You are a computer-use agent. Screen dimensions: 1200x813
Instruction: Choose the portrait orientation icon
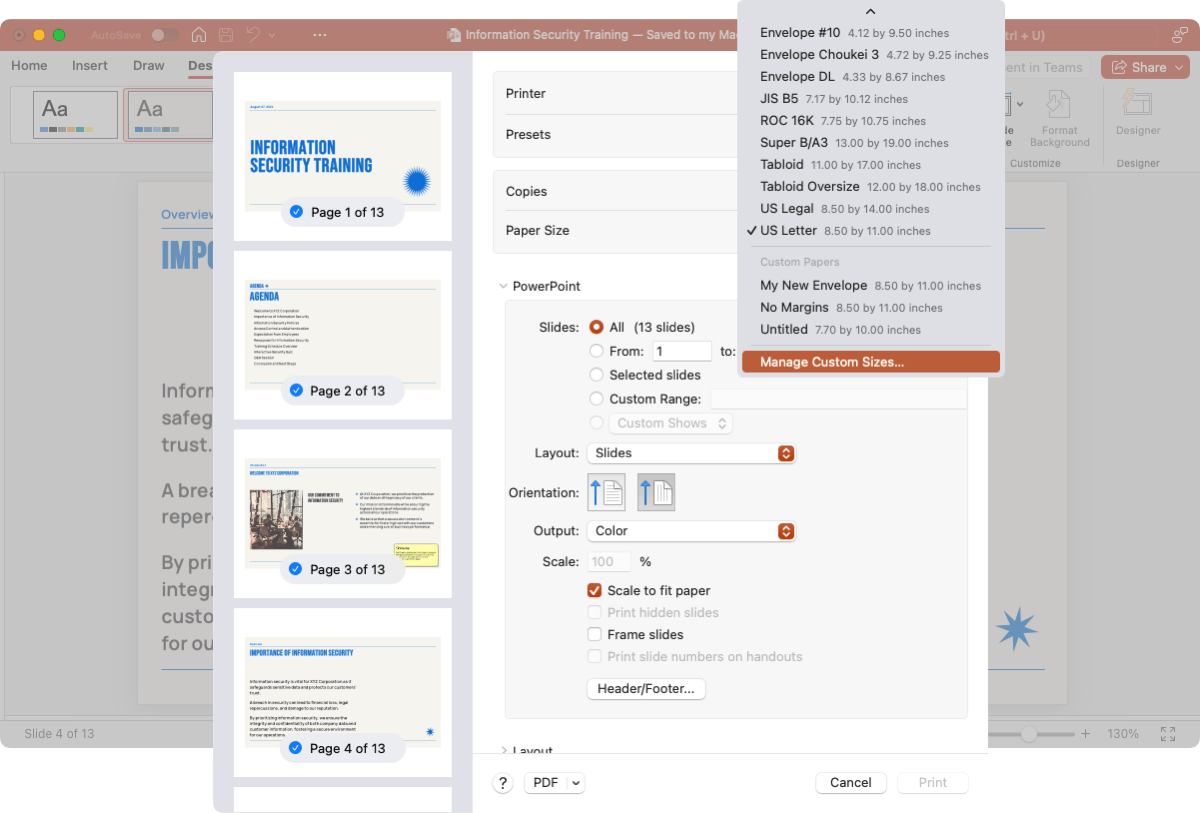point(606,492)
